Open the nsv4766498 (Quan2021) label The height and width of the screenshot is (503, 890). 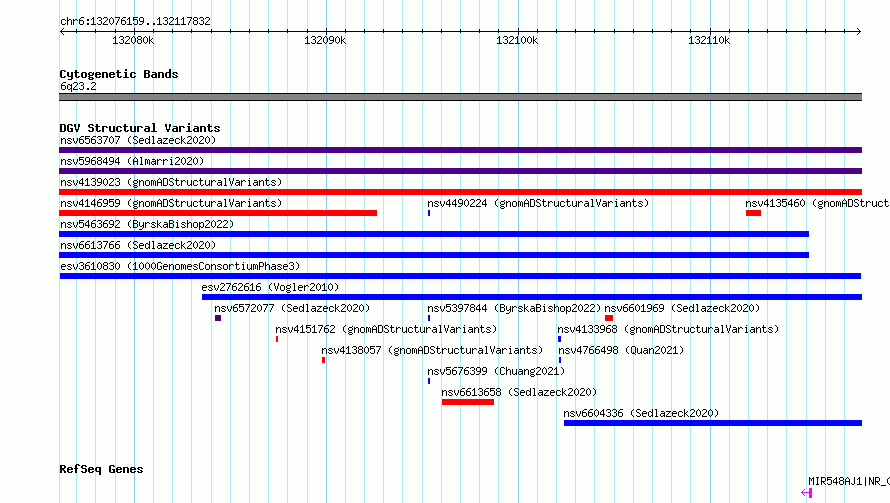click(621, 350)
